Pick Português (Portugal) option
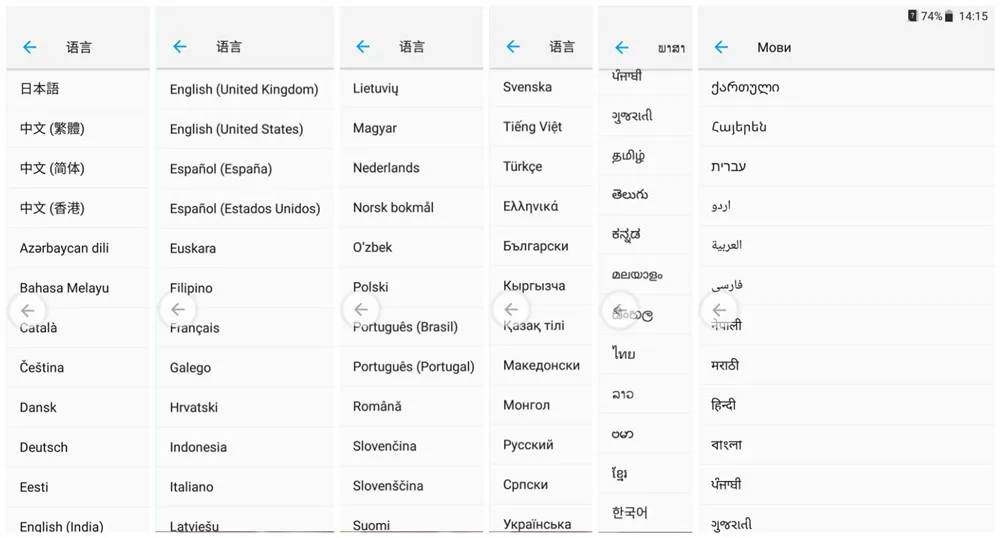1000x538 pixels. tap(411, 367)
